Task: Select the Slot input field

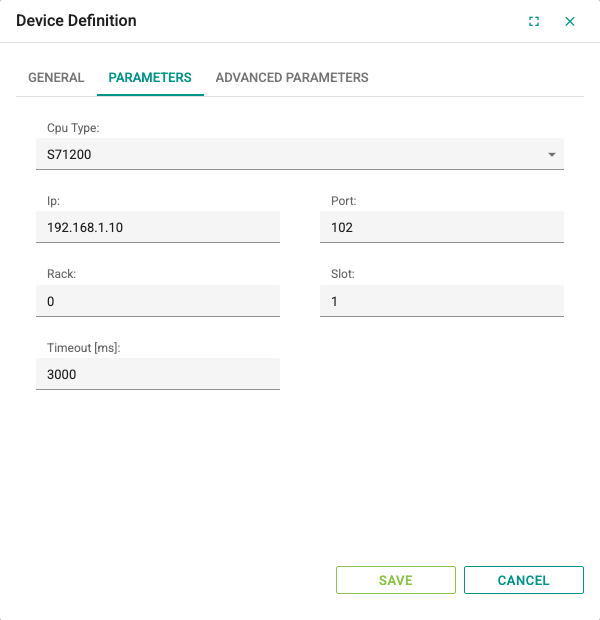Action: point(442,301)
